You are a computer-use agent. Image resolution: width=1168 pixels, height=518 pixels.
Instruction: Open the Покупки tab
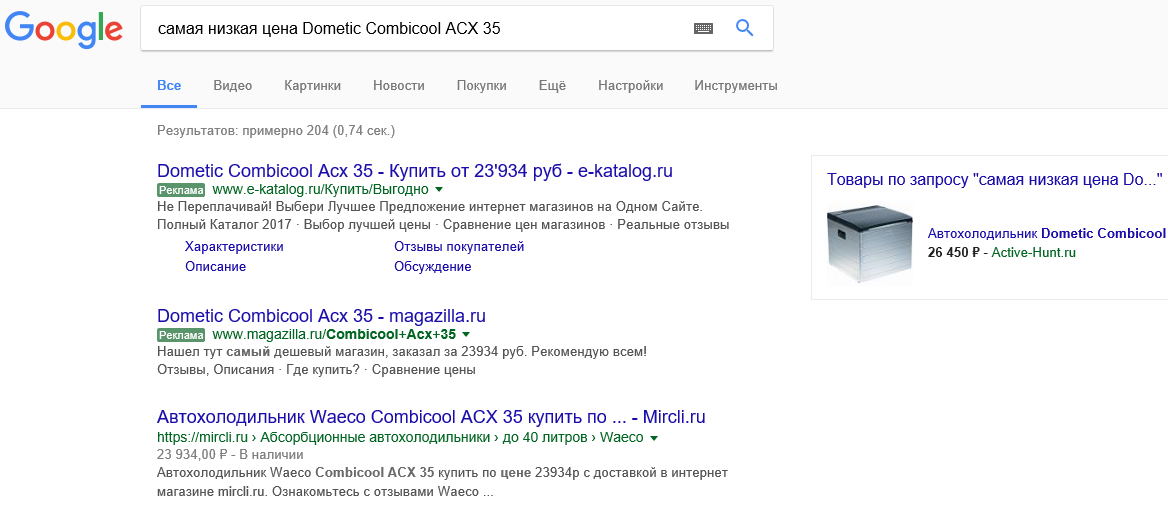481,86
